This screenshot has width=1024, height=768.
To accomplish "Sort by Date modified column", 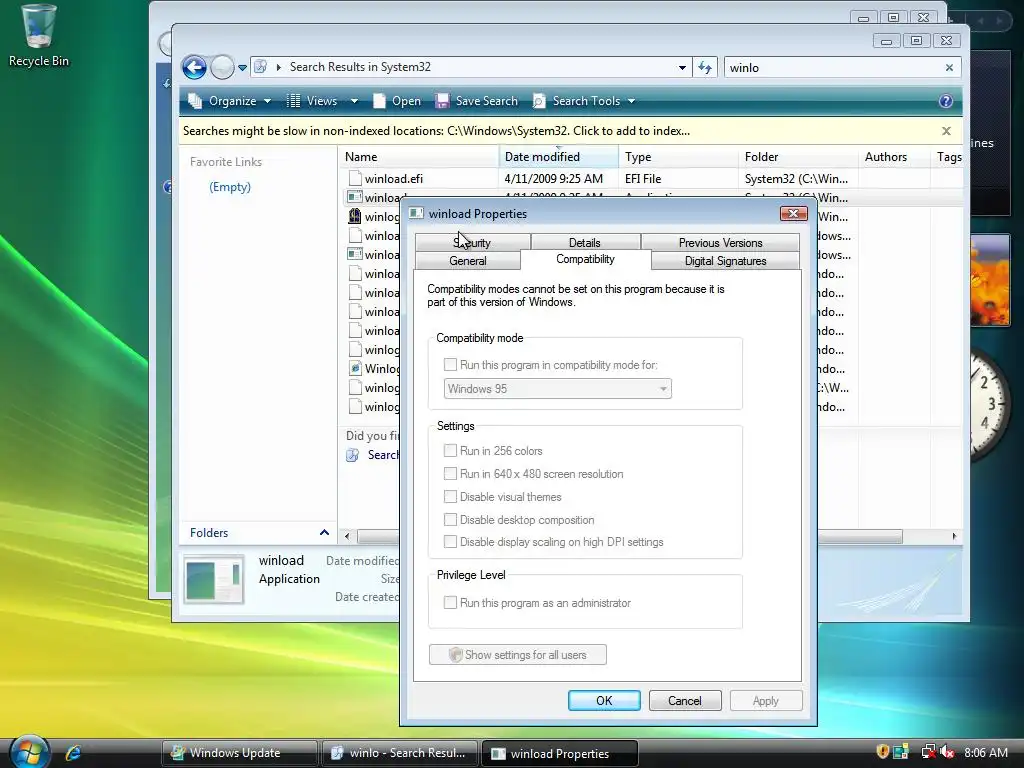I will click(559, 157).
